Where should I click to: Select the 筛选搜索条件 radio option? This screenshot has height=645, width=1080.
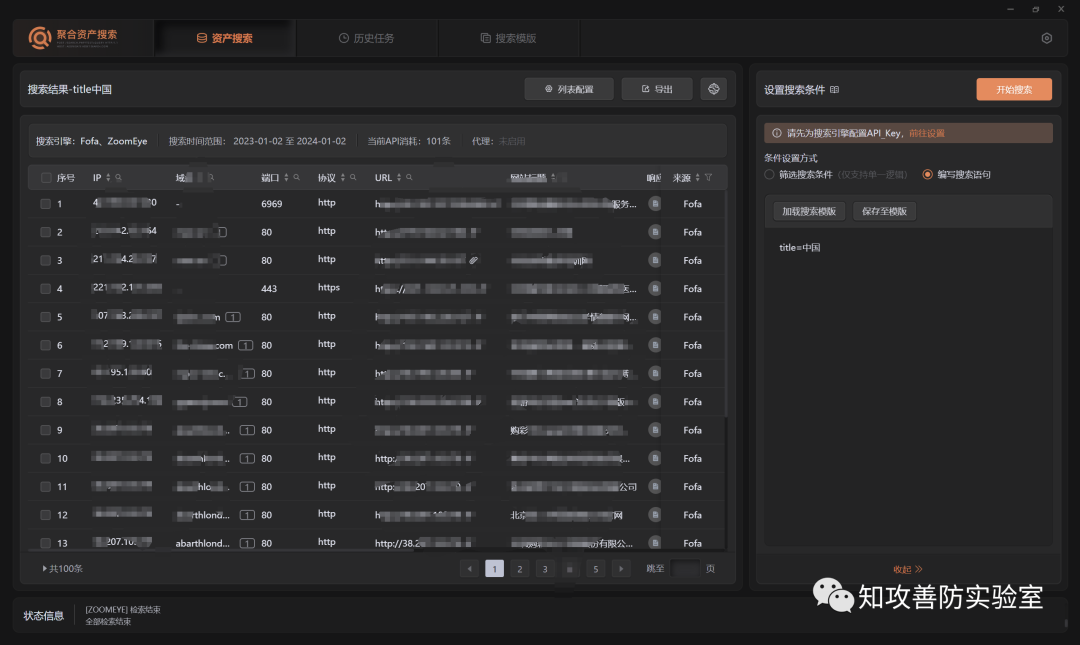769,174
